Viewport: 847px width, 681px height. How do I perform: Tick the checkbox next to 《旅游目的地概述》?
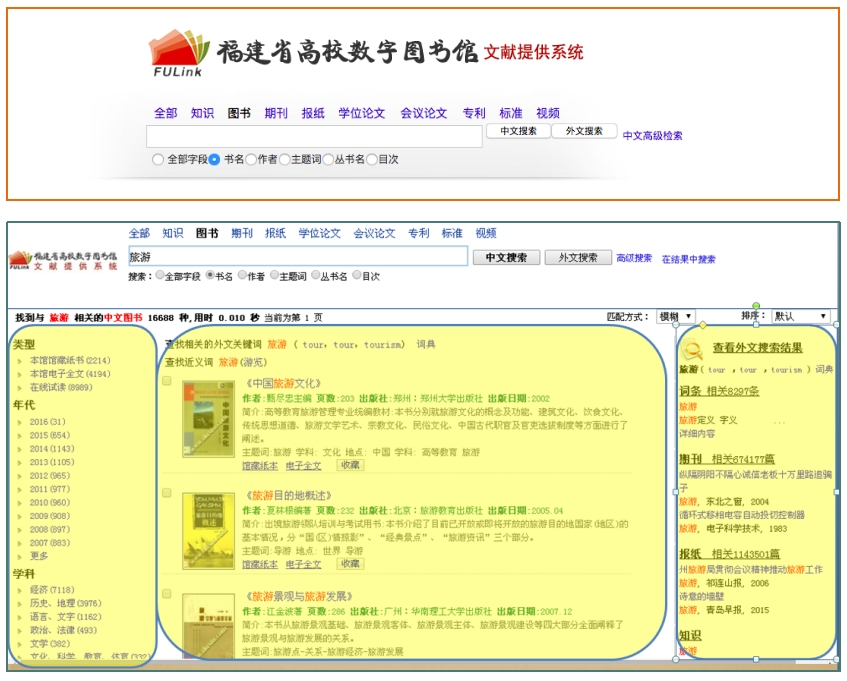(167, 493)
